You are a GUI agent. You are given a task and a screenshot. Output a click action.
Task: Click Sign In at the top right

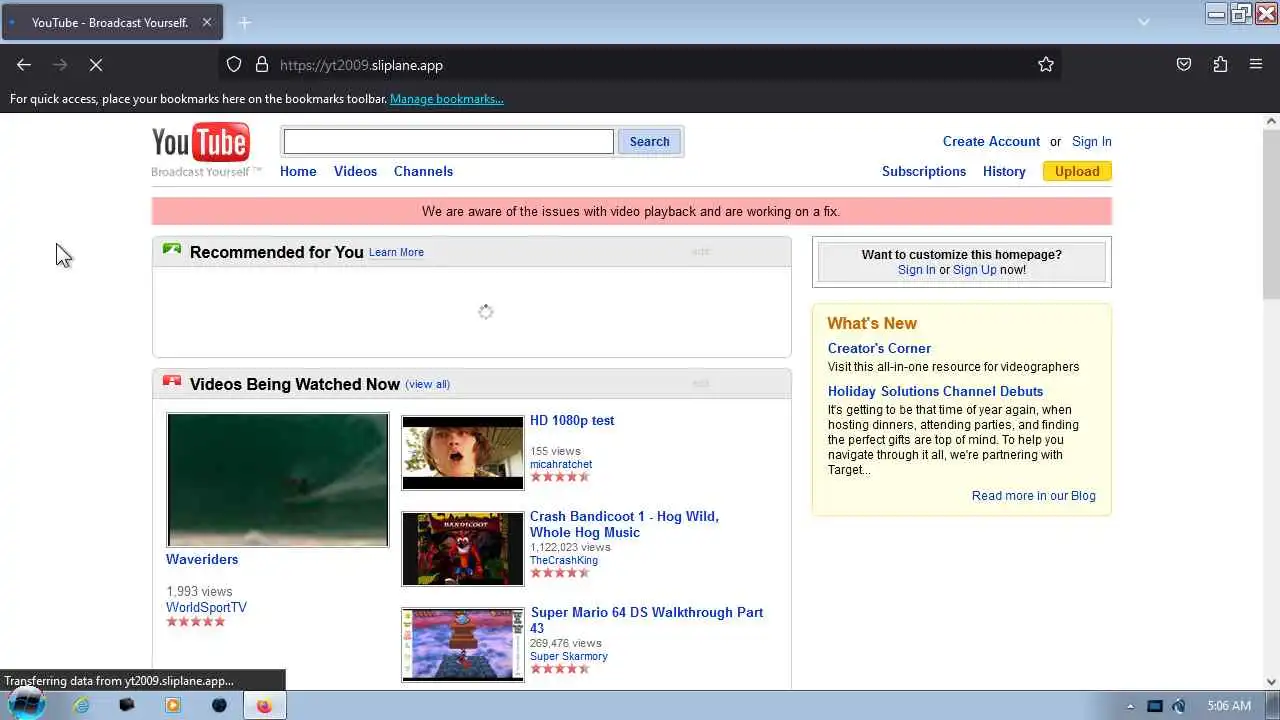[x=1092, y=141]
